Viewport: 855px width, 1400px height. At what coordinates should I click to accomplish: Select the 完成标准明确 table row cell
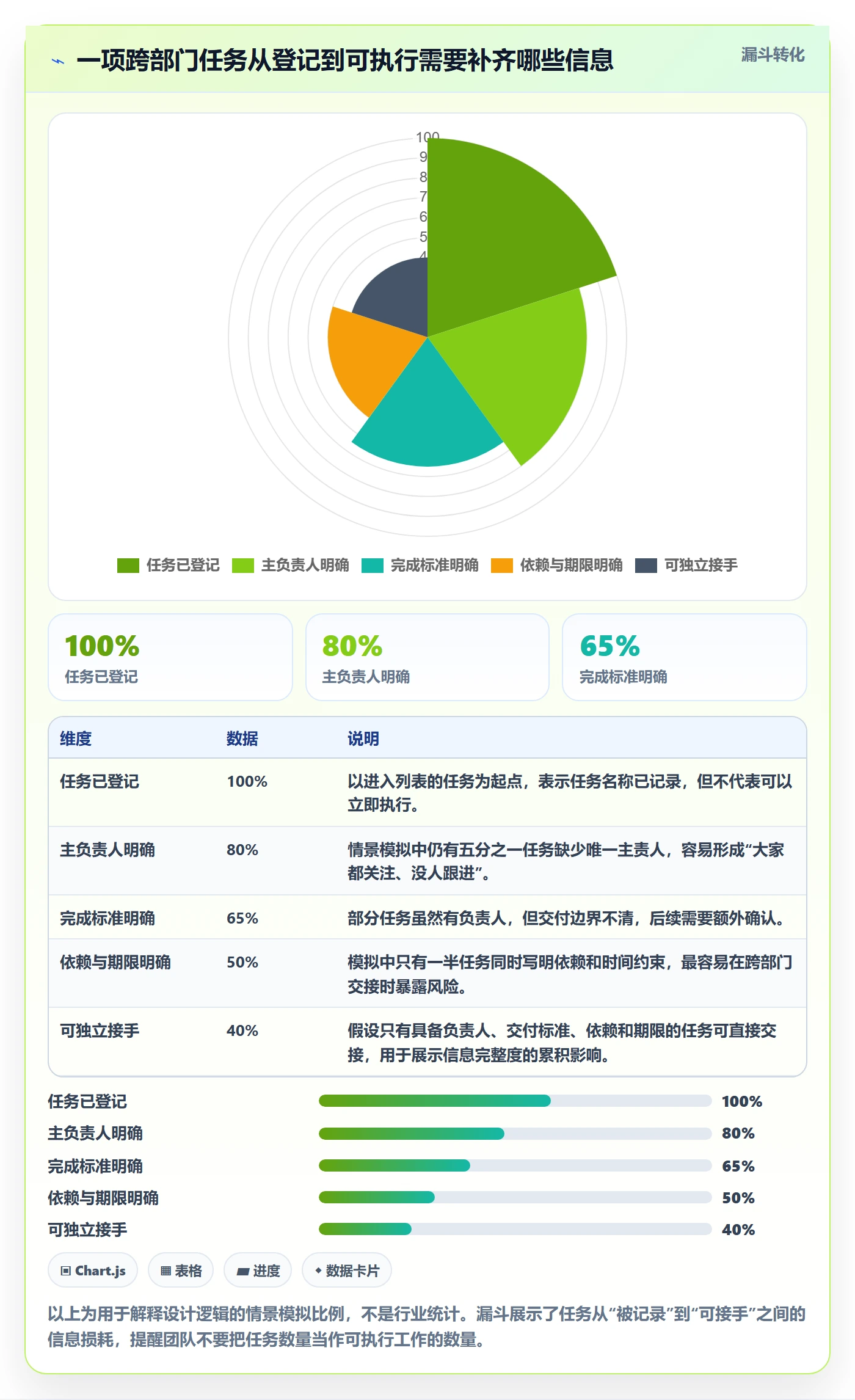tap(107, 918)
